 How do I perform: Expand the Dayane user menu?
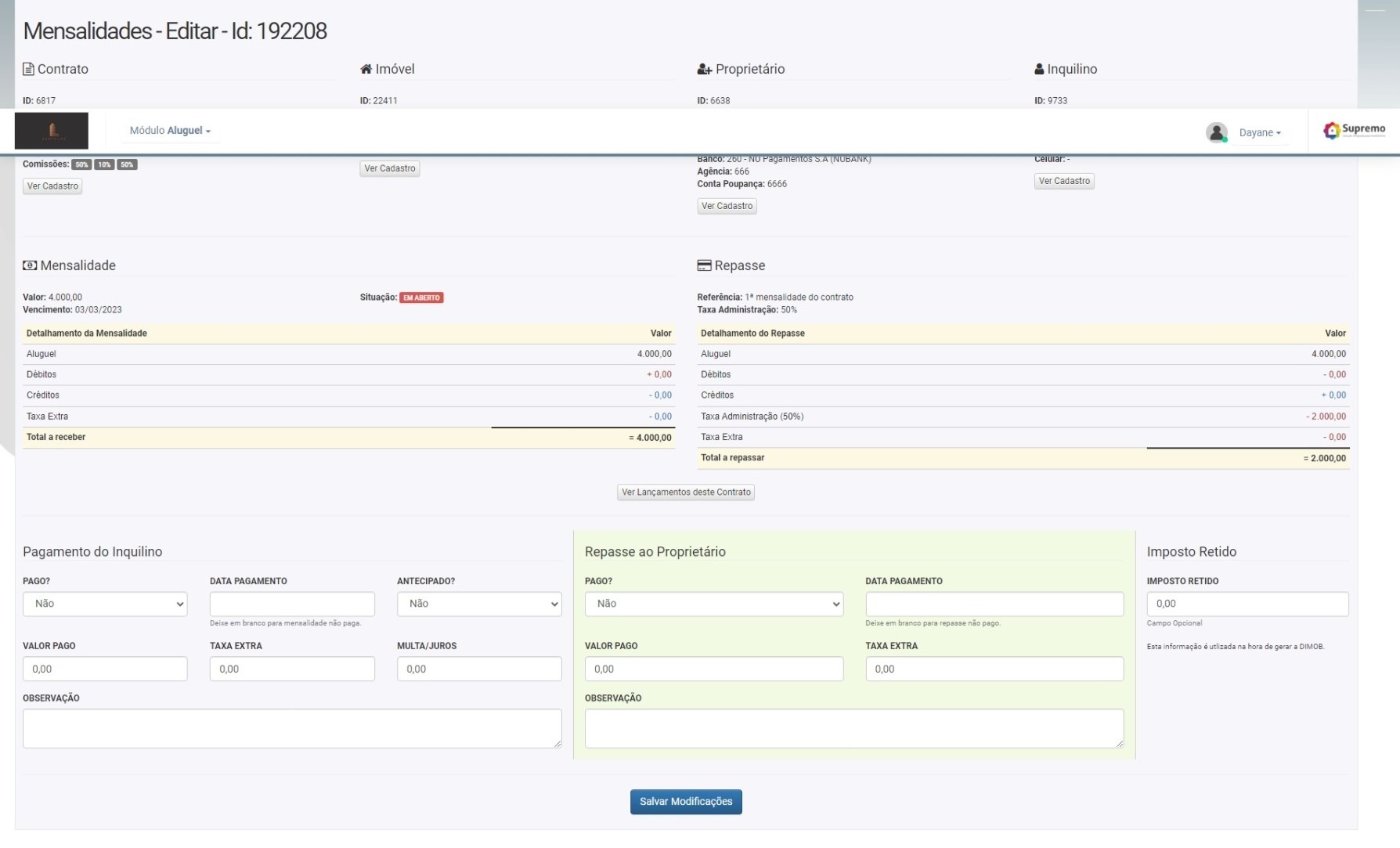tap(1259, 132)
